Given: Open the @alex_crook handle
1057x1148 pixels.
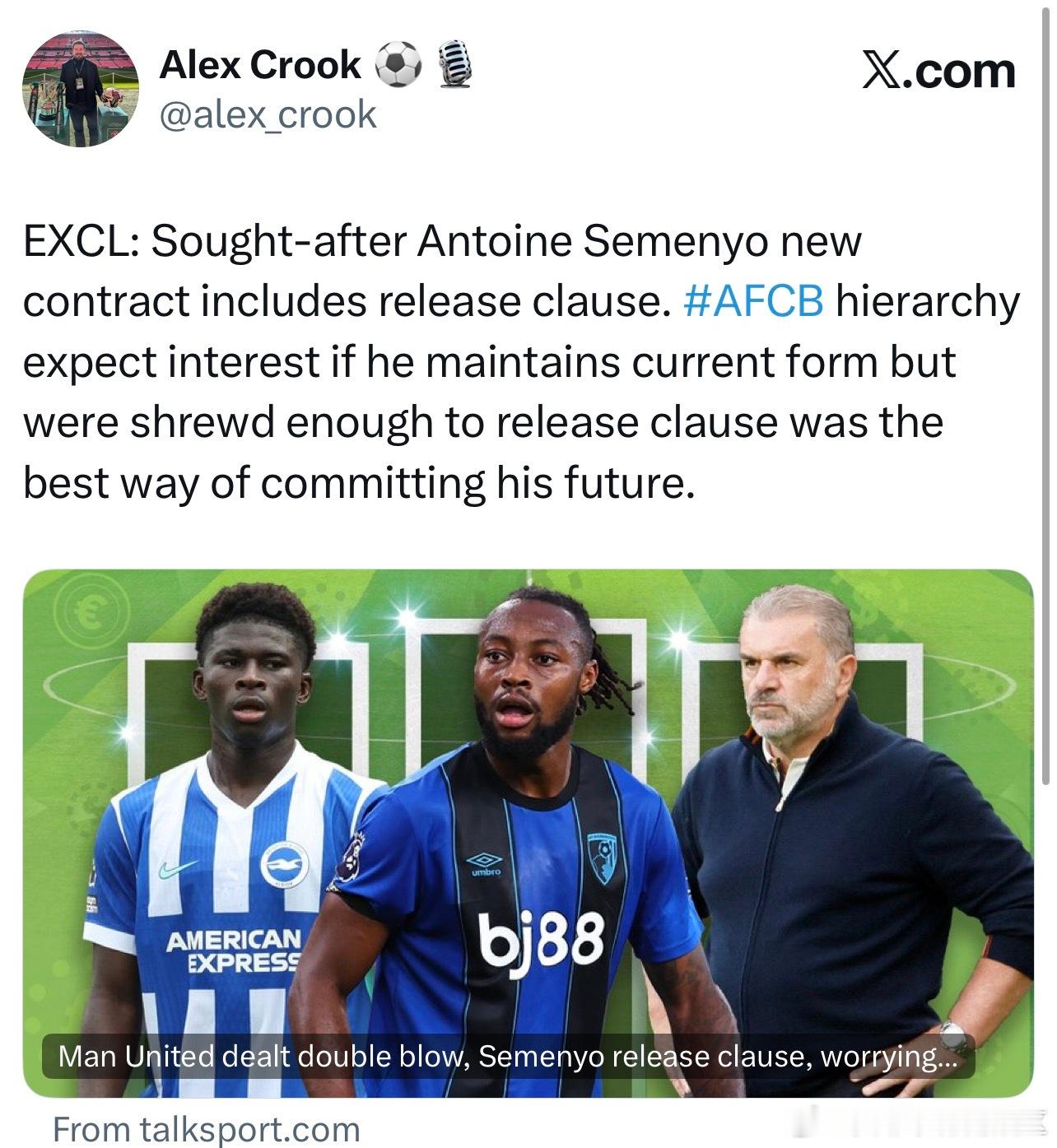Looking at the screenshot, I should tap(268, 114).
